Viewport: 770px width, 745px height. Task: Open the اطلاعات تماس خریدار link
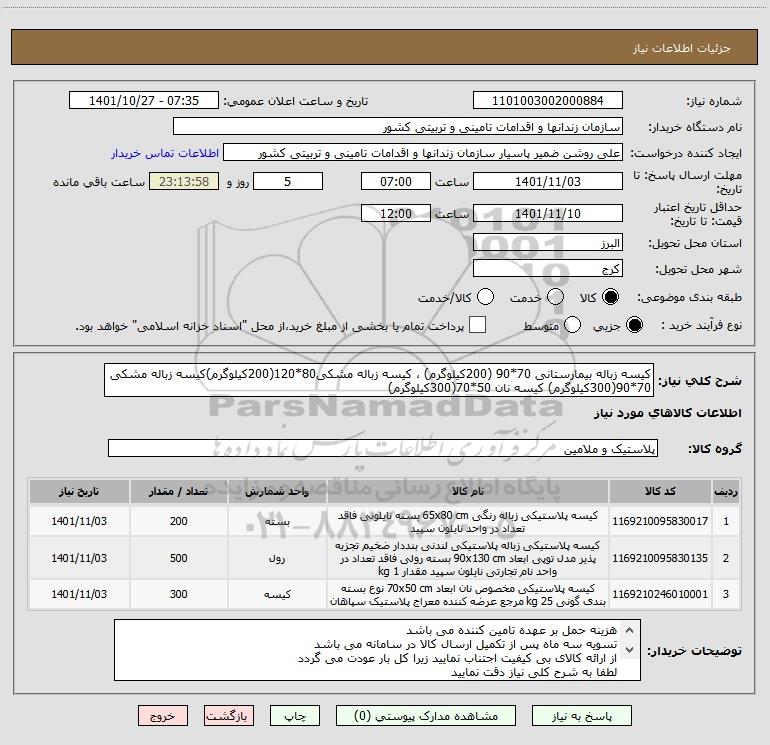click(165, 153)
